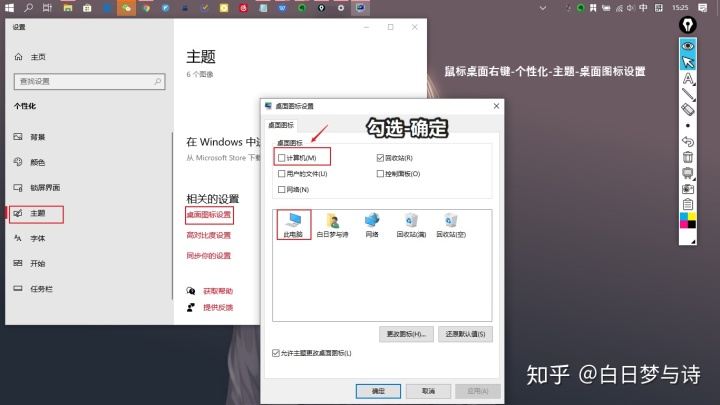Click the camera snapshot icon in annotation toolbar
This screenshot has width=720, height=405.
pyautogui.click(x=687, y=189)
